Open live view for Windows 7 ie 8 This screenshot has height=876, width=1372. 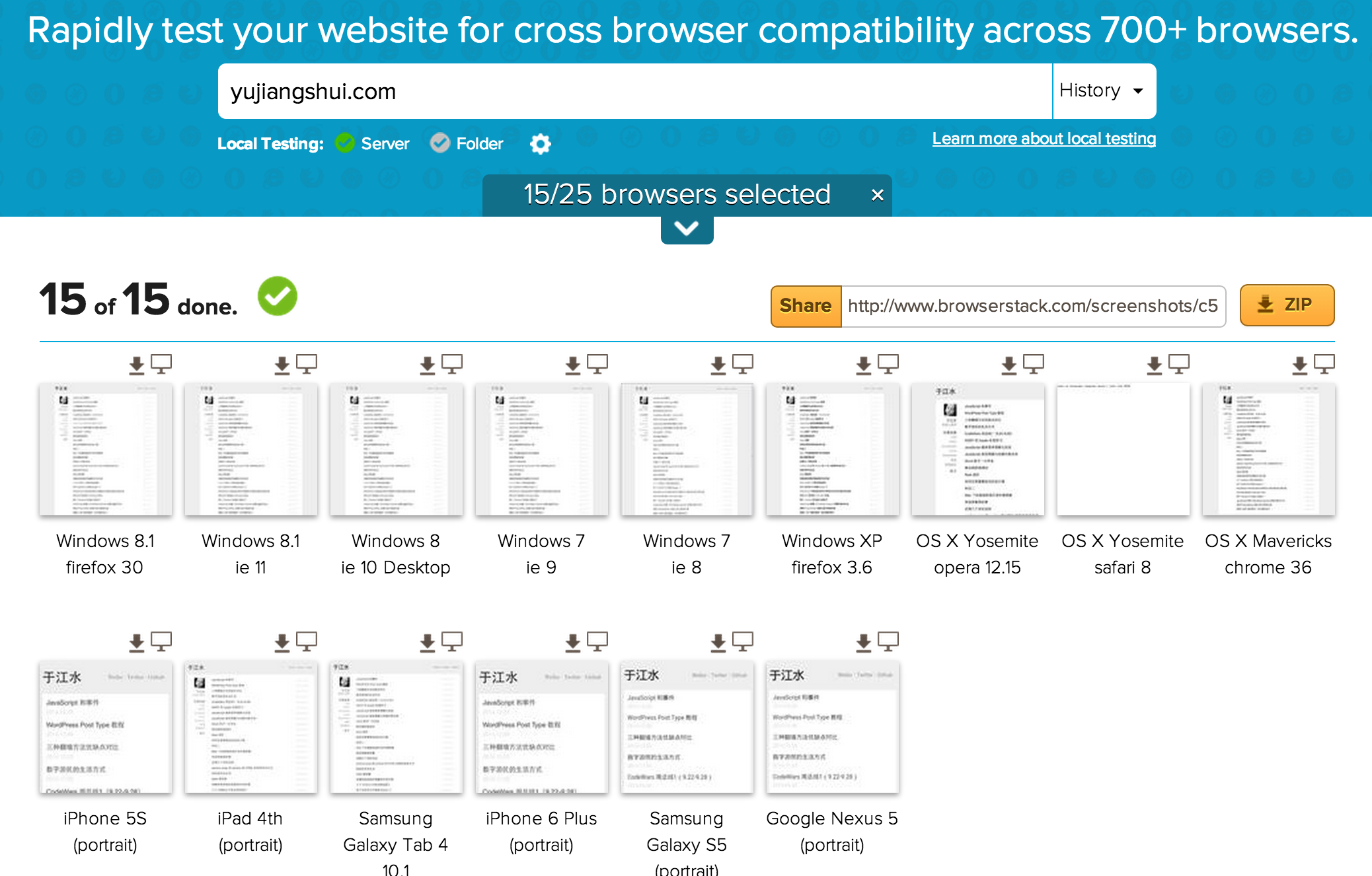pyautogui.click(x=743, y=364)
